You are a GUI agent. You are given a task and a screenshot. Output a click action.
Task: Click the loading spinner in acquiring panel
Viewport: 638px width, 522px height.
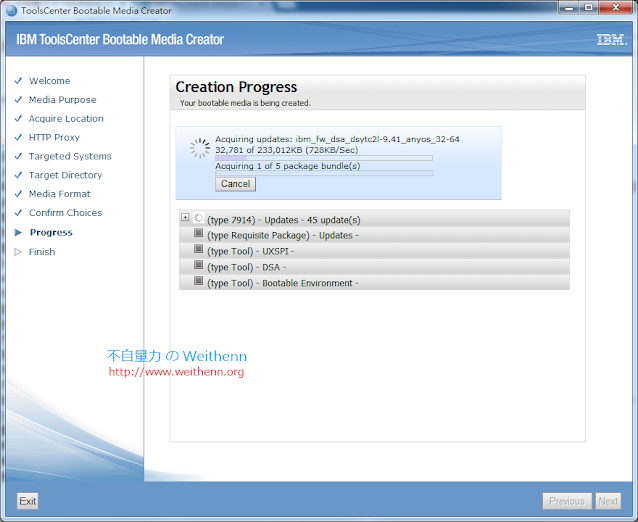click(200, 148)
